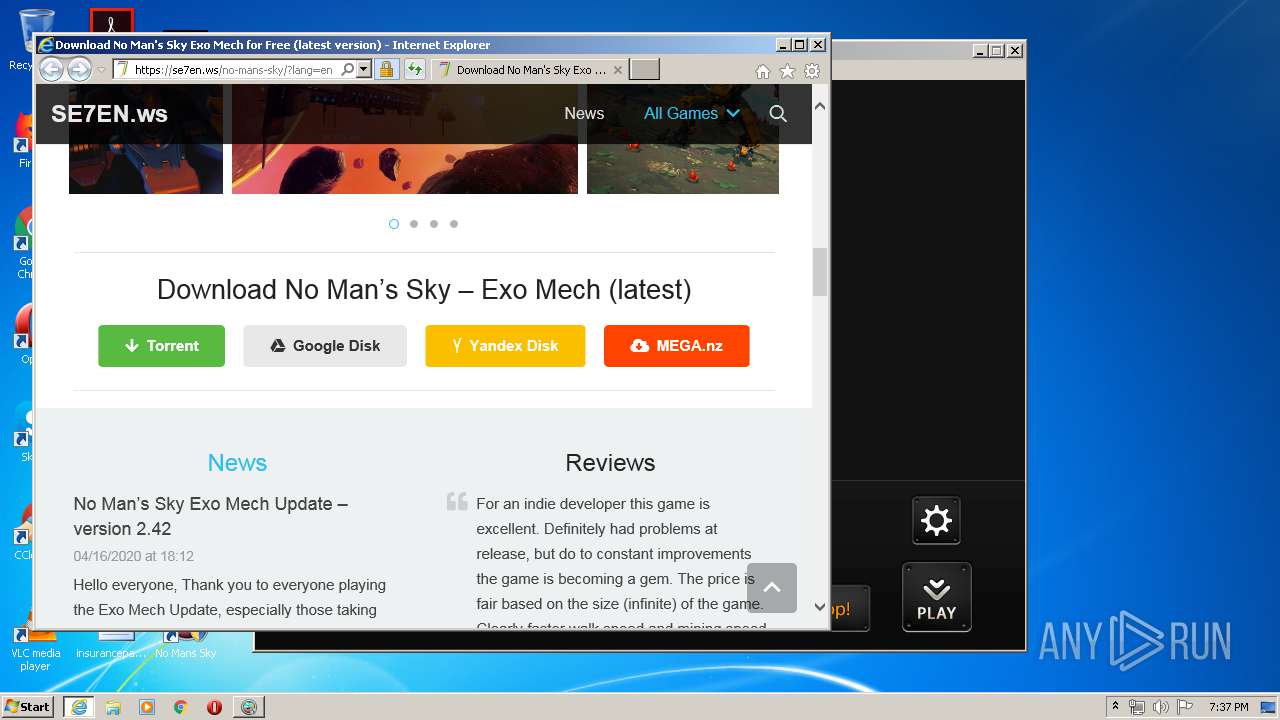Click the 04/16/2020 at 18:12 date
Viewport: 1280px width, 720px height.
tap(133, 556)
